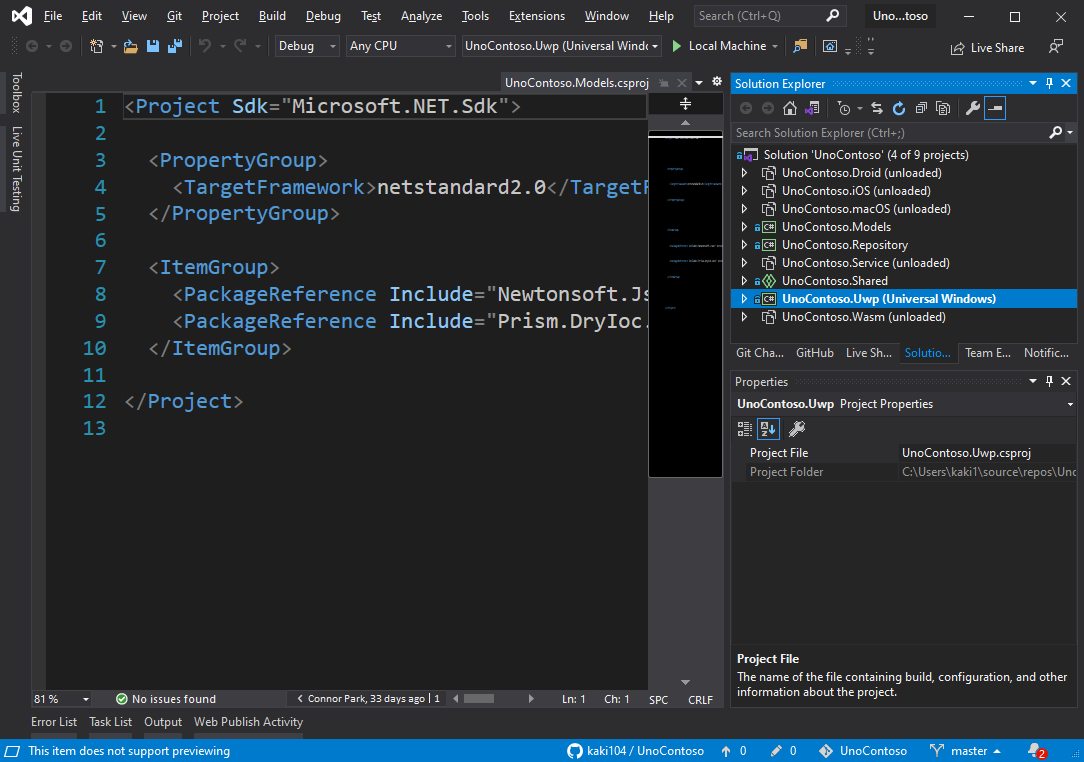This screenshot has height=762, width=1084.
Task: Open Local Machine target dropdown arrow
Action: [775, 46]
